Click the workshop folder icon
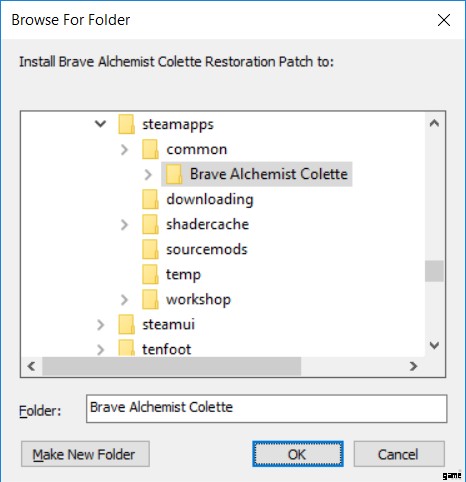Screen dimensions: 466x482 [150, 299]
